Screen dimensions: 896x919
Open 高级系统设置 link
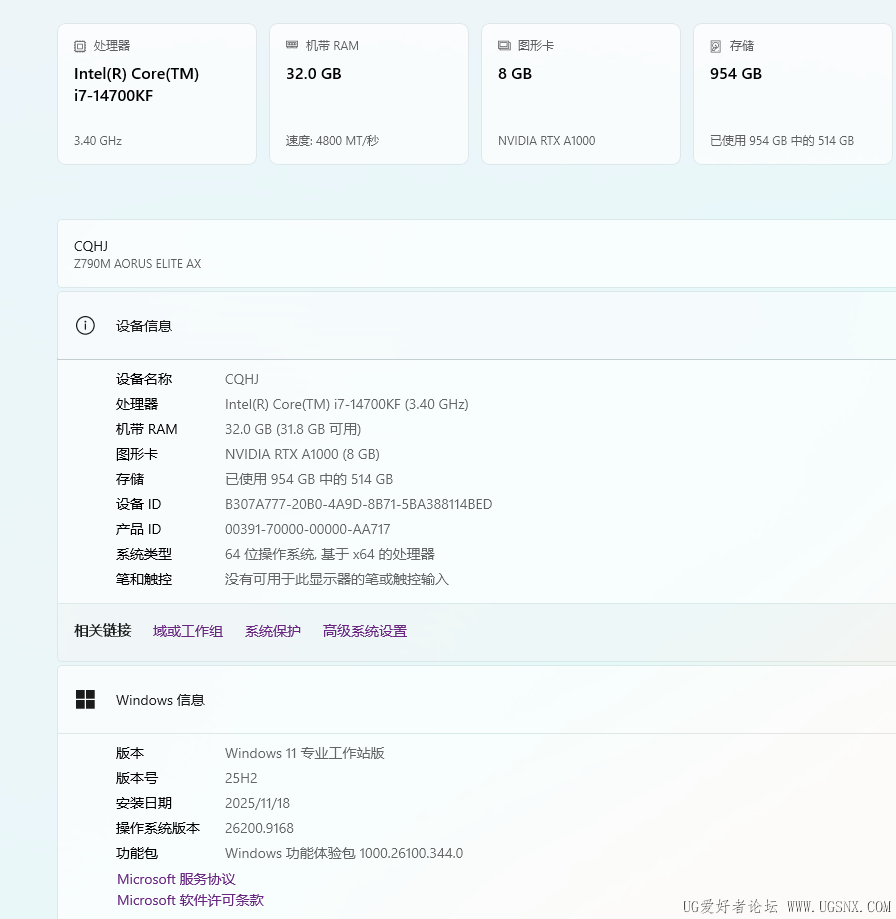(364, 631)
